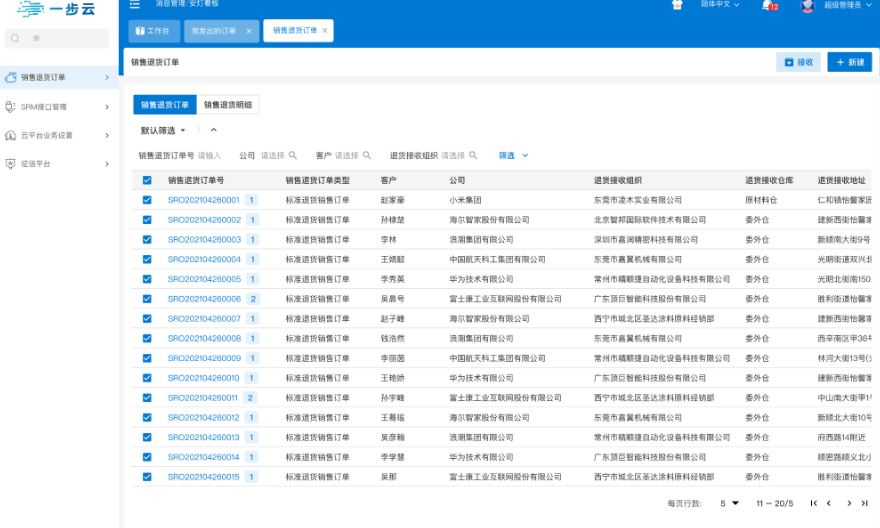Toggle the sidebar collapse menu icon
Image resolution: width=880 pixels, height=528 pixels.
[x=135, y=5]
